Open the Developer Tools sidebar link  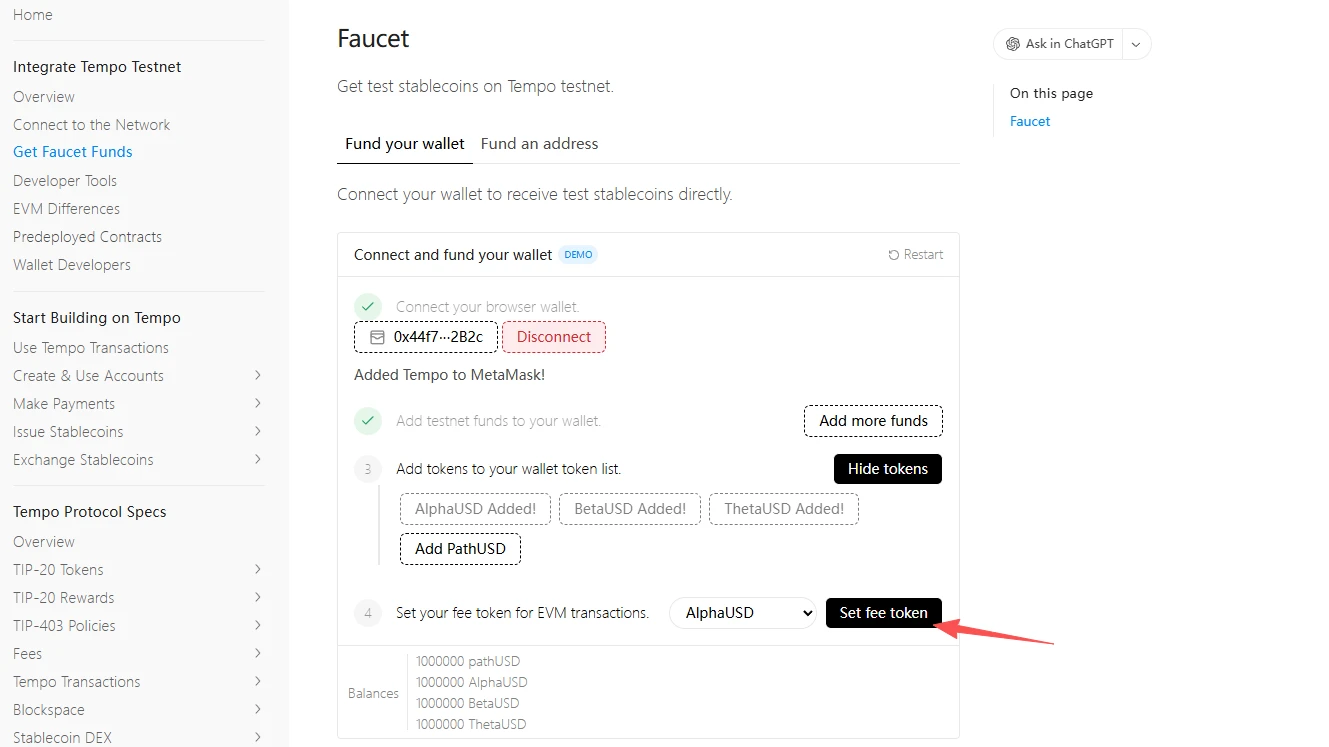coord(65,181)
